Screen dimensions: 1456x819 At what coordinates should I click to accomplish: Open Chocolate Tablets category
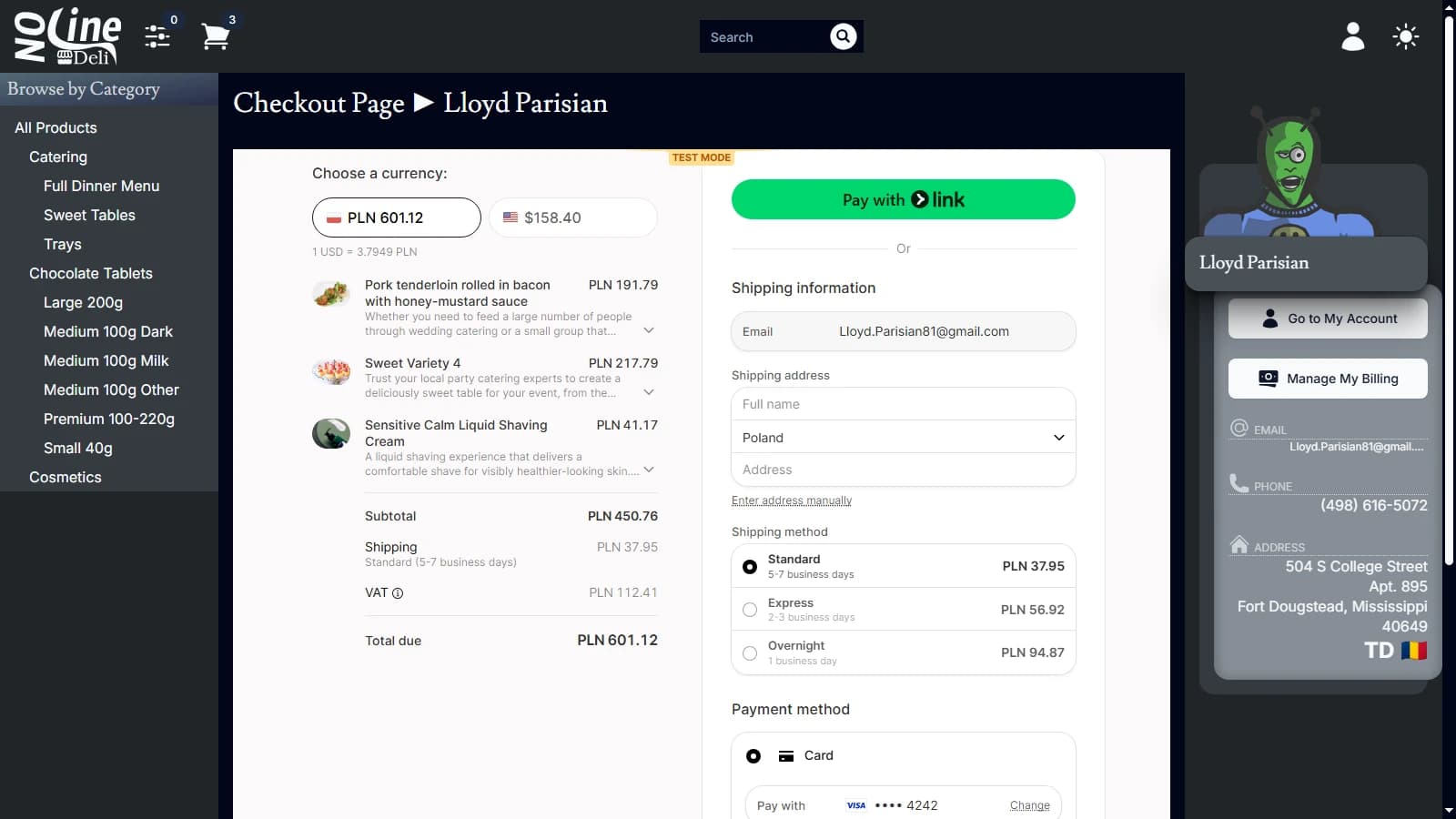click(91, 273)
